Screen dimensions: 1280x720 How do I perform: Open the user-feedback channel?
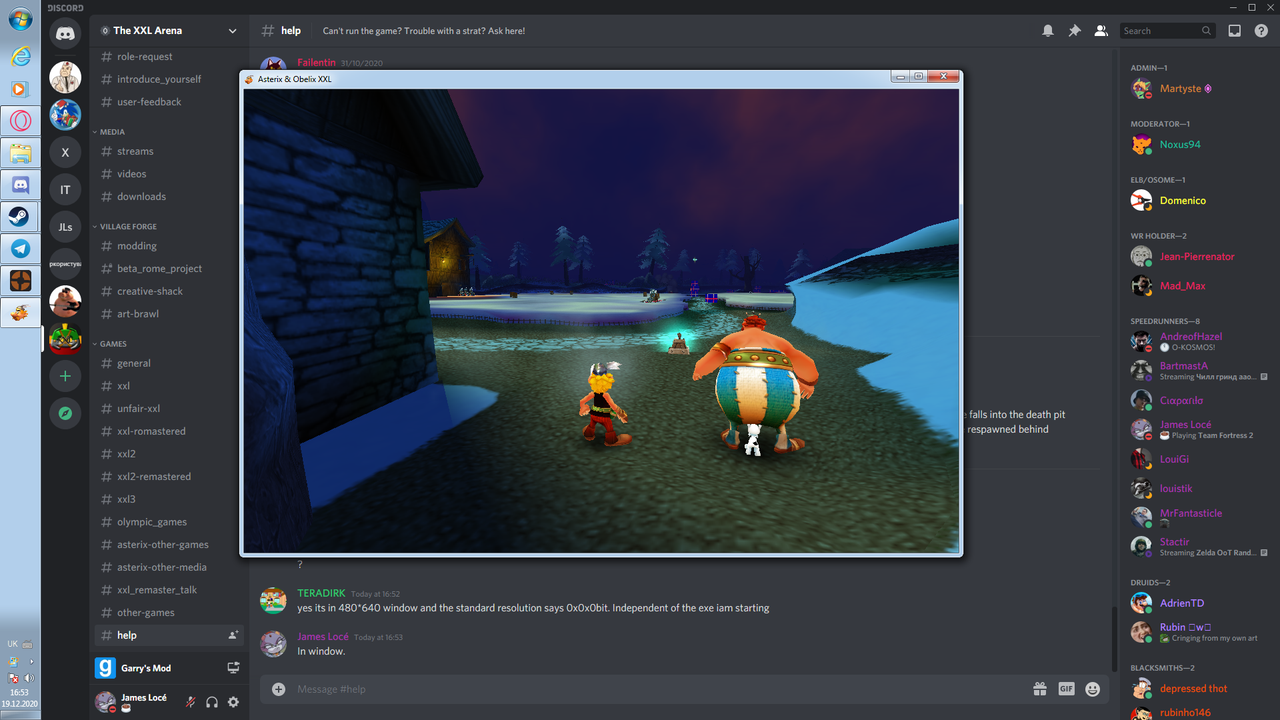(x=169, y=102)
